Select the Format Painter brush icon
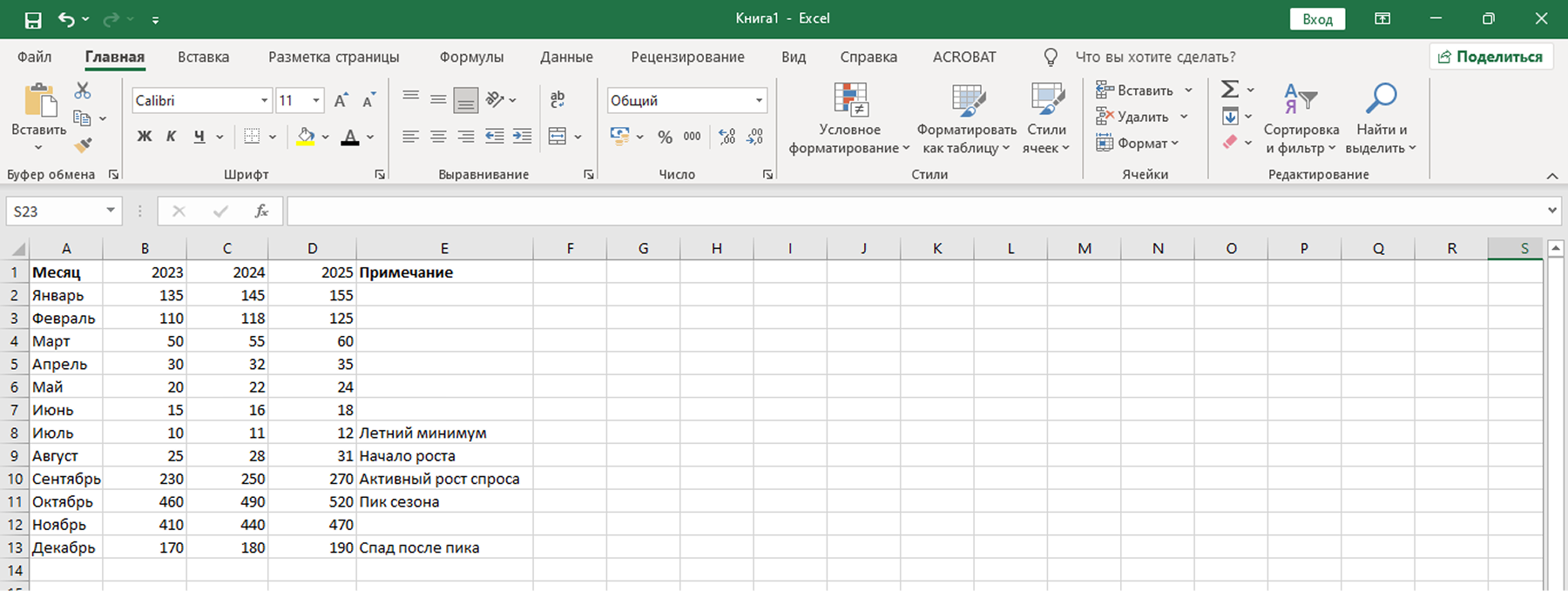 point(83,144)
